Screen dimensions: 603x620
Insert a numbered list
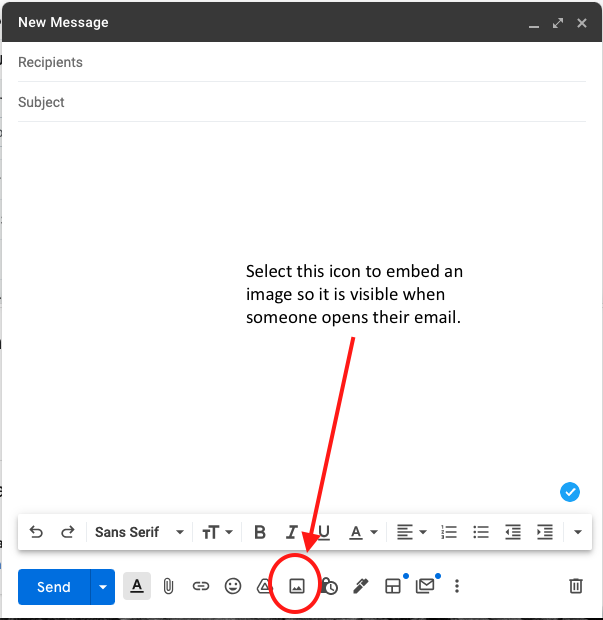[x=449, y=532]
